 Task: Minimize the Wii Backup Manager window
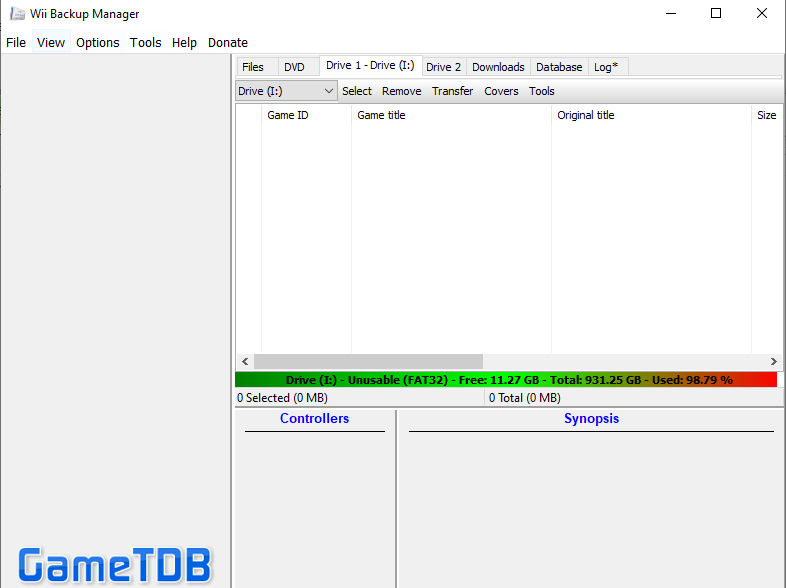coord(671,14)
